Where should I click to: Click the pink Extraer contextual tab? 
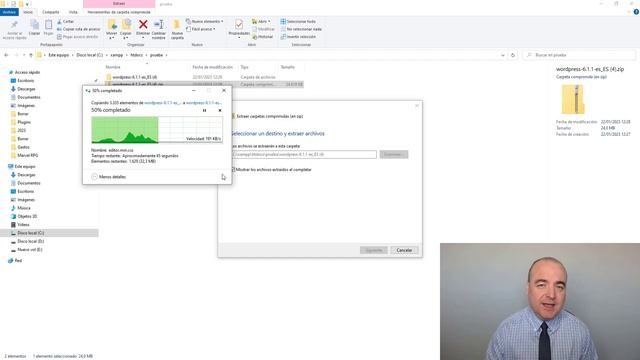point(119,4)
